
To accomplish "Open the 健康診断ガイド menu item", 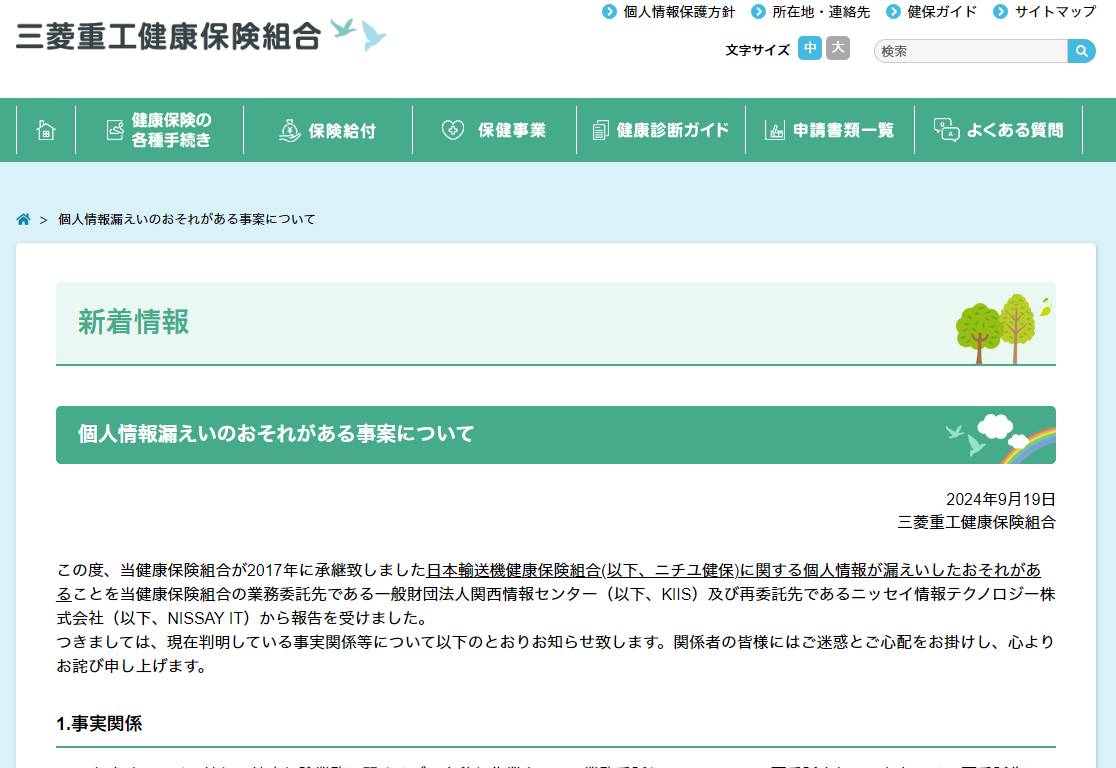I will [x=661, y=130].
